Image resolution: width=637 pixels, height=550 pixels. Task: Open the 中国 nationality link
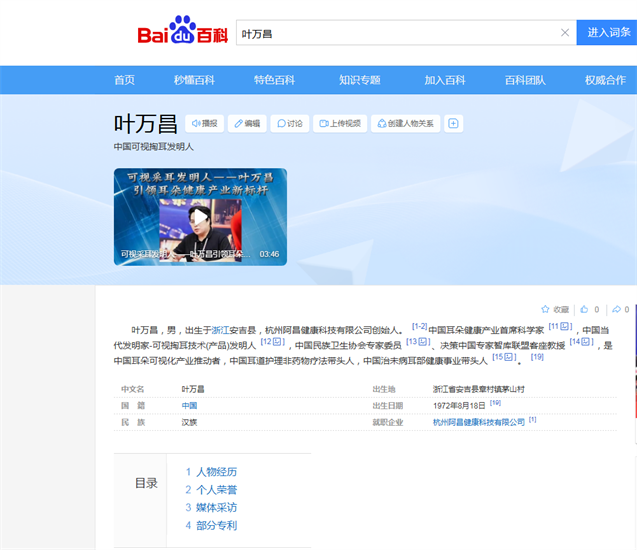189,405
